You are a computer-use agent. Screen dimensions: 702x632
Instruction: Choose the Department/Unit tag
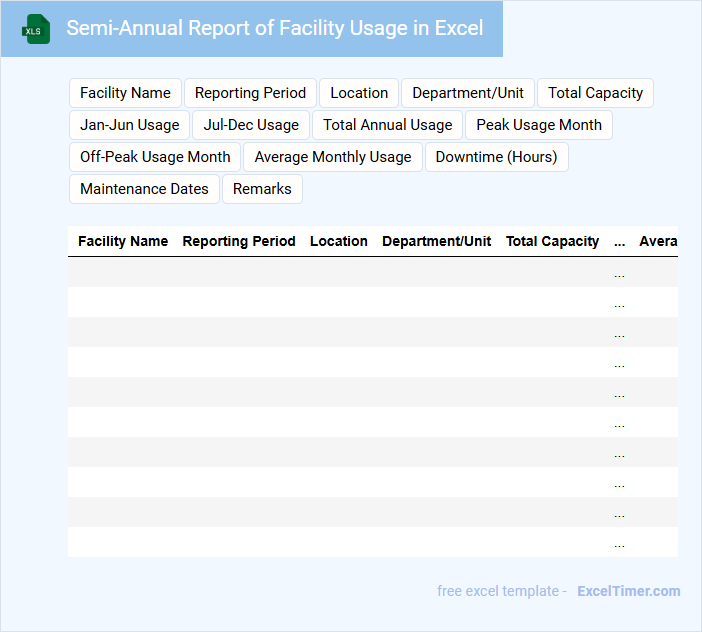pyautogui.click(x=468, y=93)
